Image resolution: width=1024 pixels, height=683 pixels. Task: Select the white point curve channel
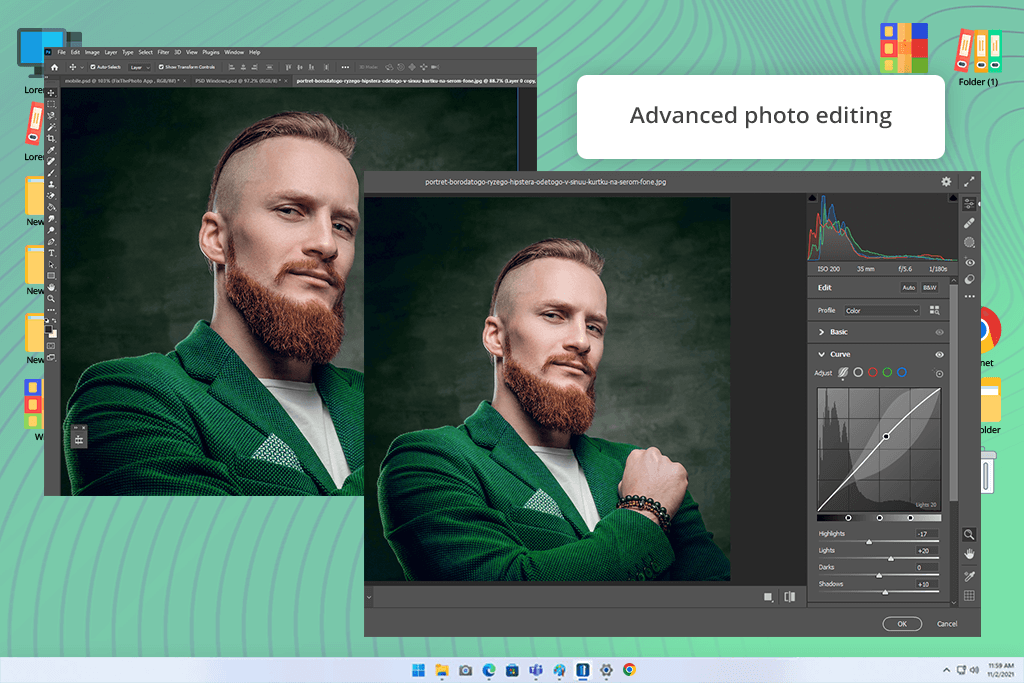click(858, 372)
